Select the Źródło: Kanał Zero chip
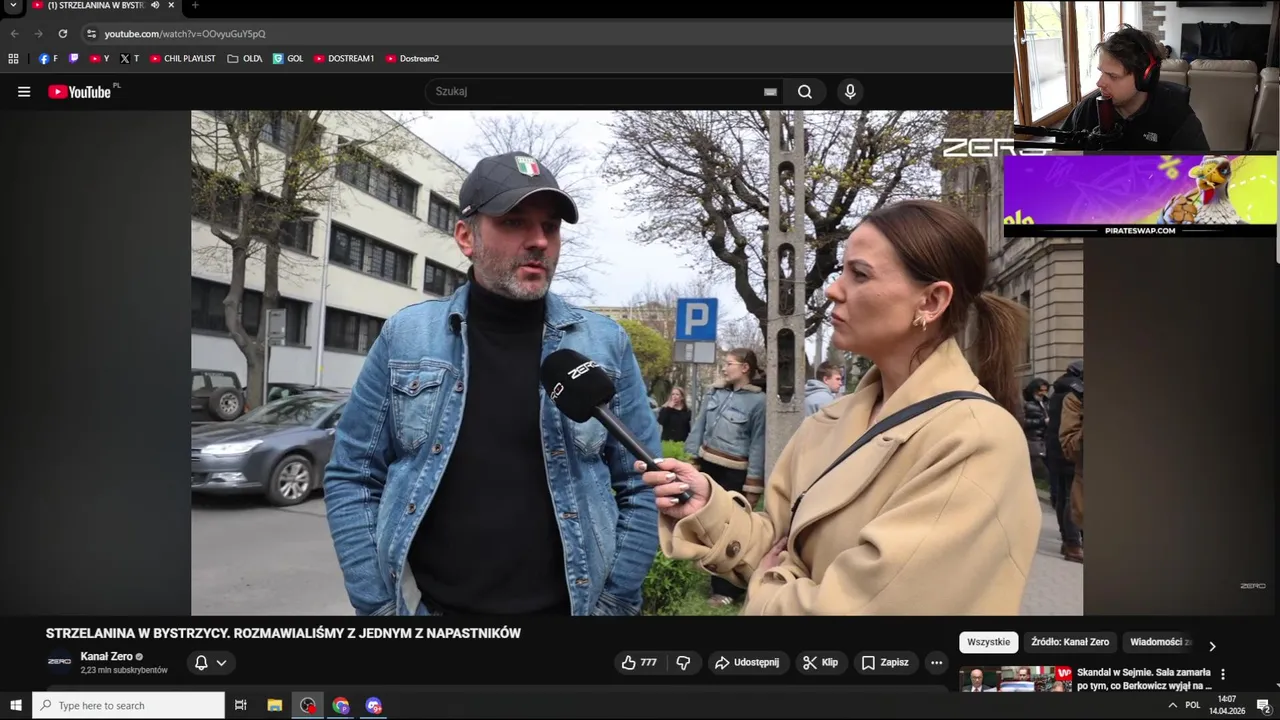 [x=1070, y=642]
